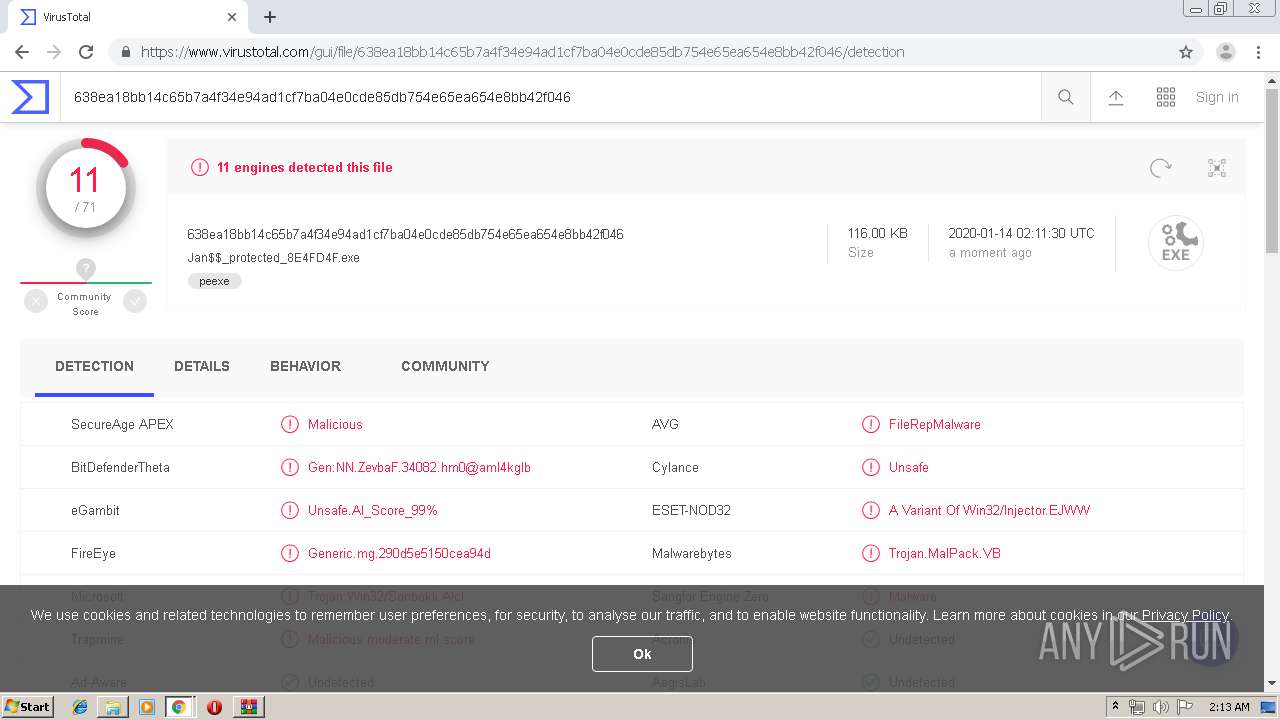Click the hash search input field
Screen dimensions: 1280x720
pos(550,97)
